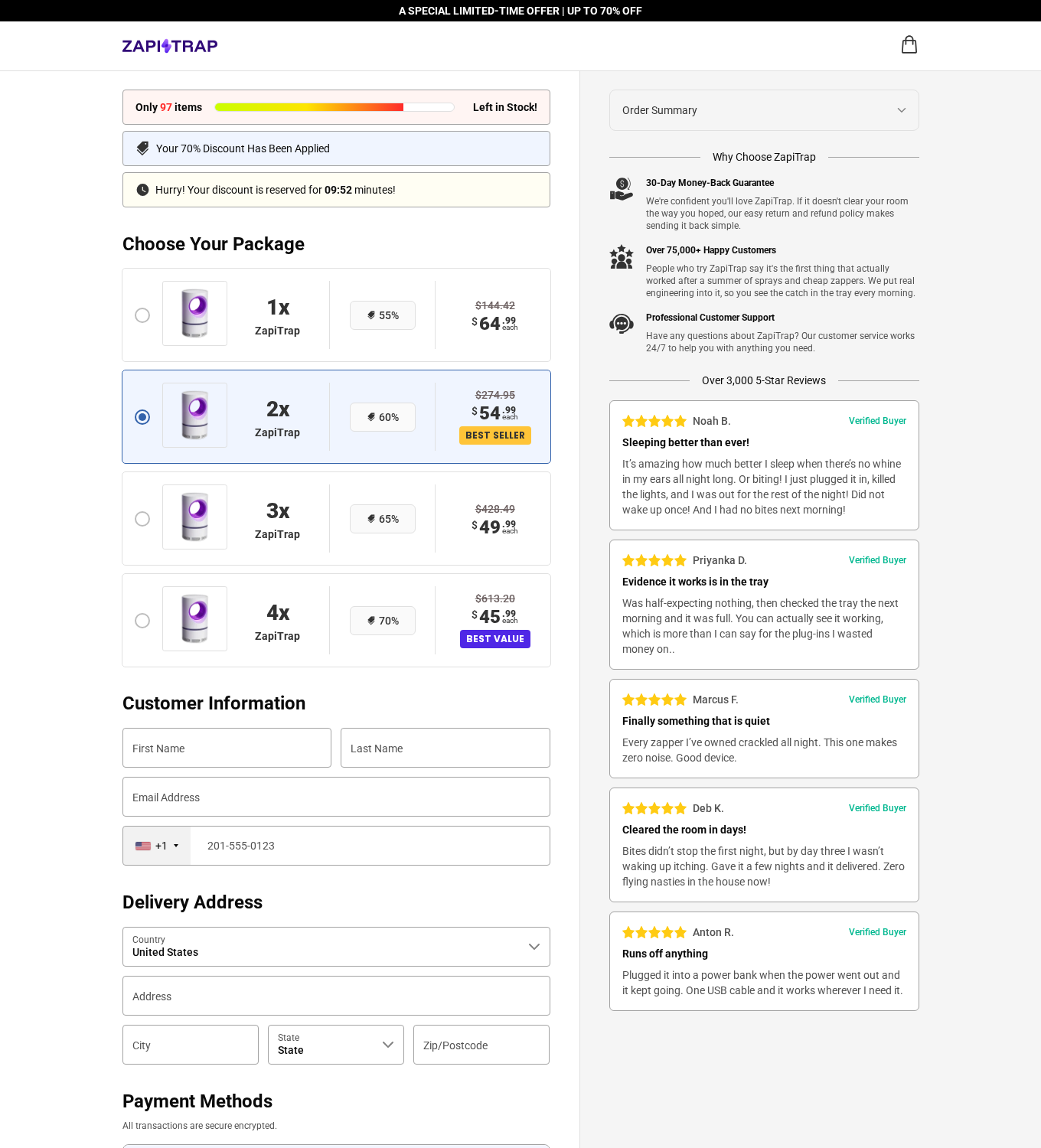The image size is (1041, 1148).
Task: Click the 1x ZapiTrap product thumbnail
Action: (194, 314)
